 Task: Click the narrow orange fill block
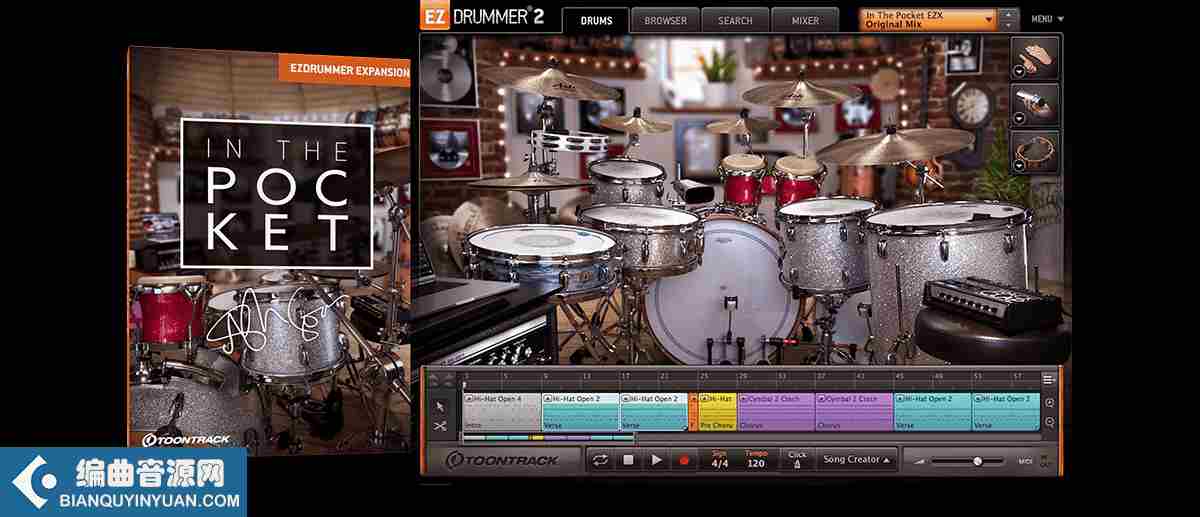click(x=693, y=412)
